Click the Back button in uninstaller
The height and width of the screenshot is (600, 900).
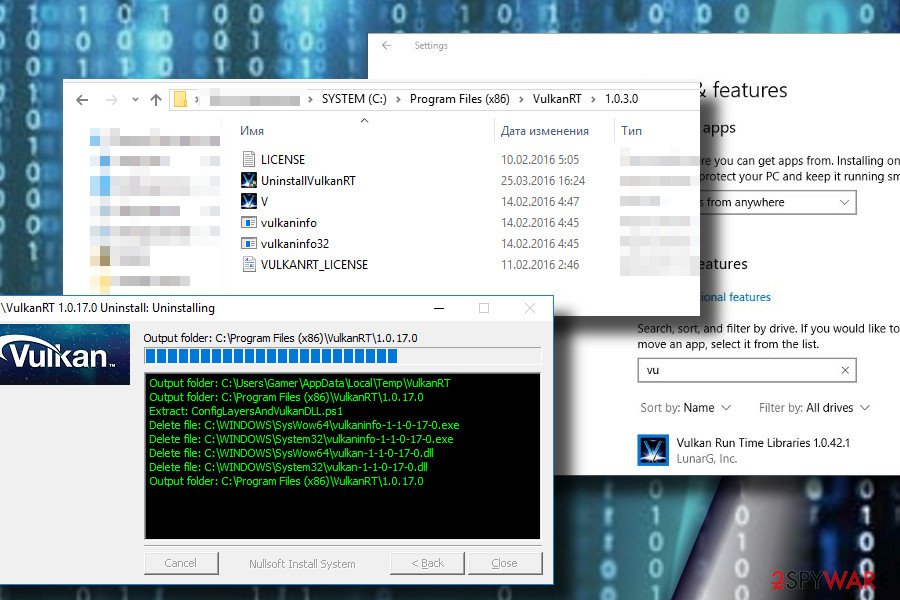click(427, 563)
